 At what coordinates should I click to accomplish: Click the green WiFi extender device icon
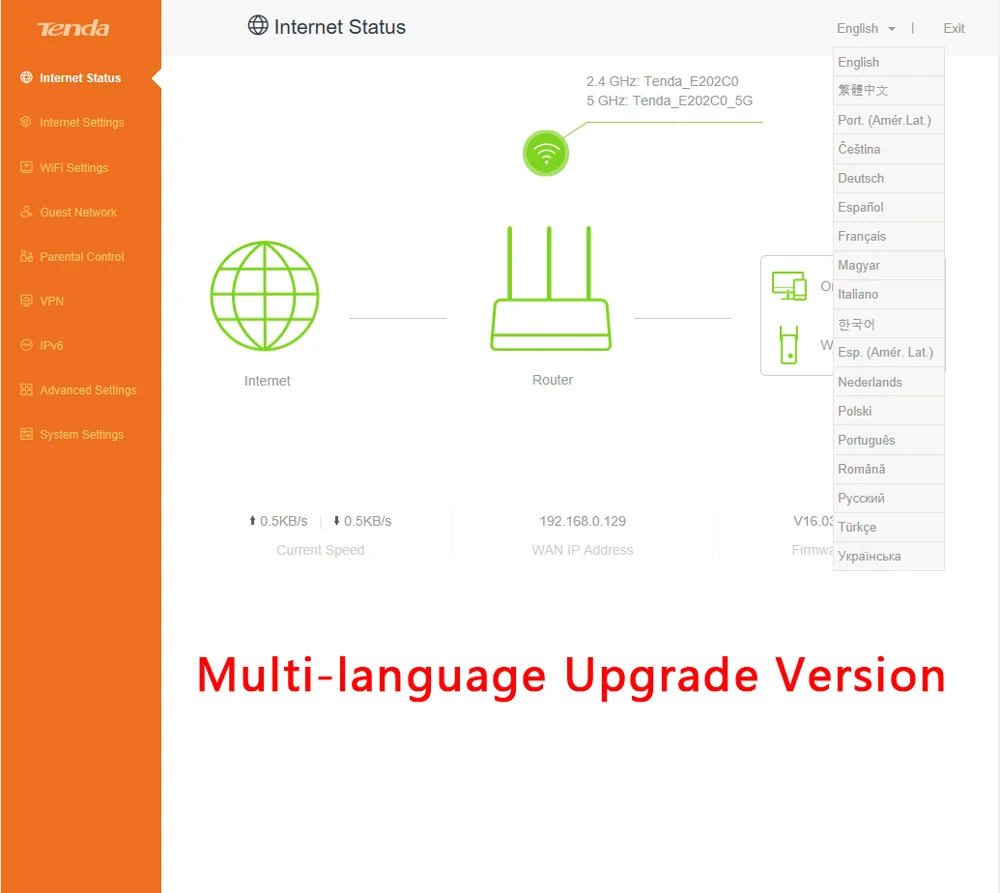[789, 345]
